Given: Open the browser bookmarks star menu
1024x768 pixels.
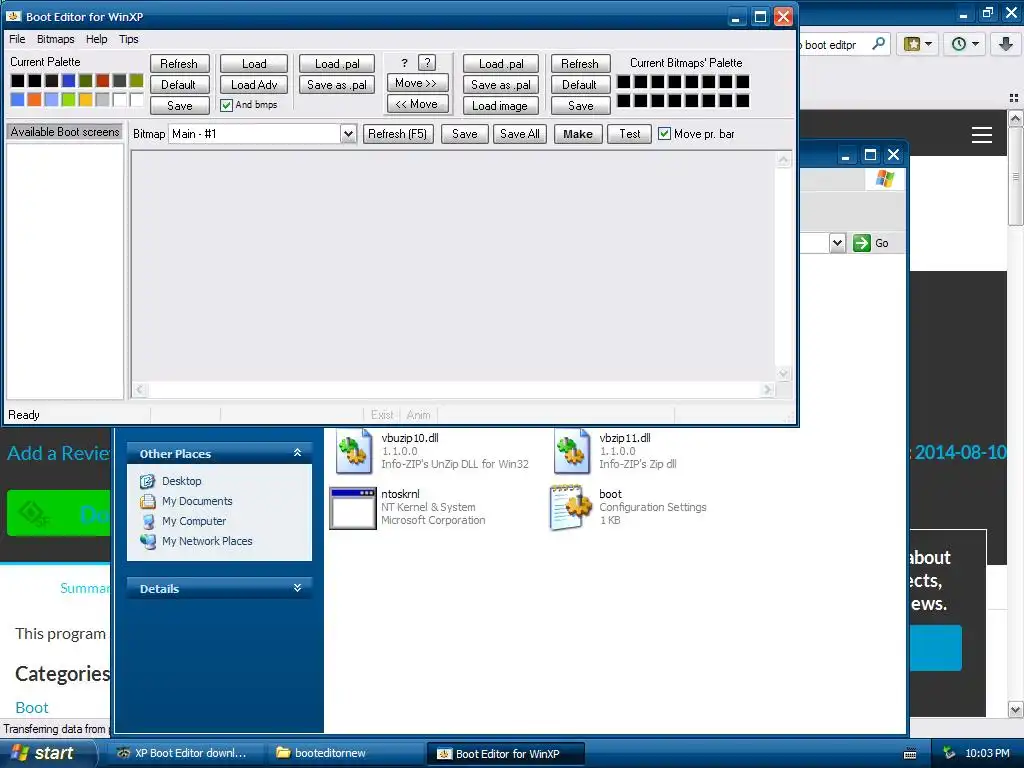Looking at the screenshot, I should (x=918, y=44).
